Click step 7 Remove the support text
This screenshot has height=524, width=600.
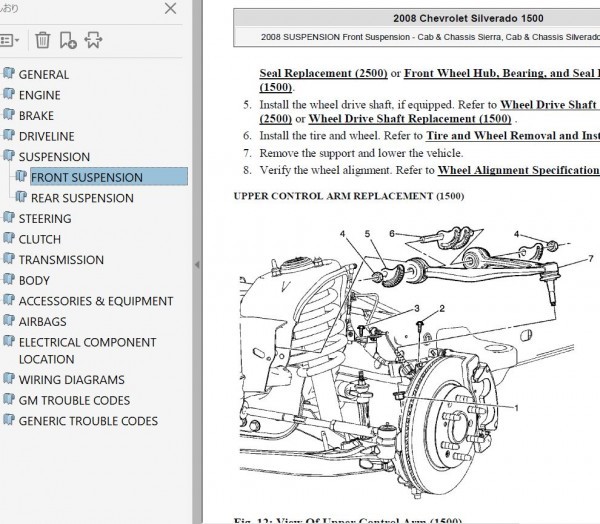click(361, 153)
